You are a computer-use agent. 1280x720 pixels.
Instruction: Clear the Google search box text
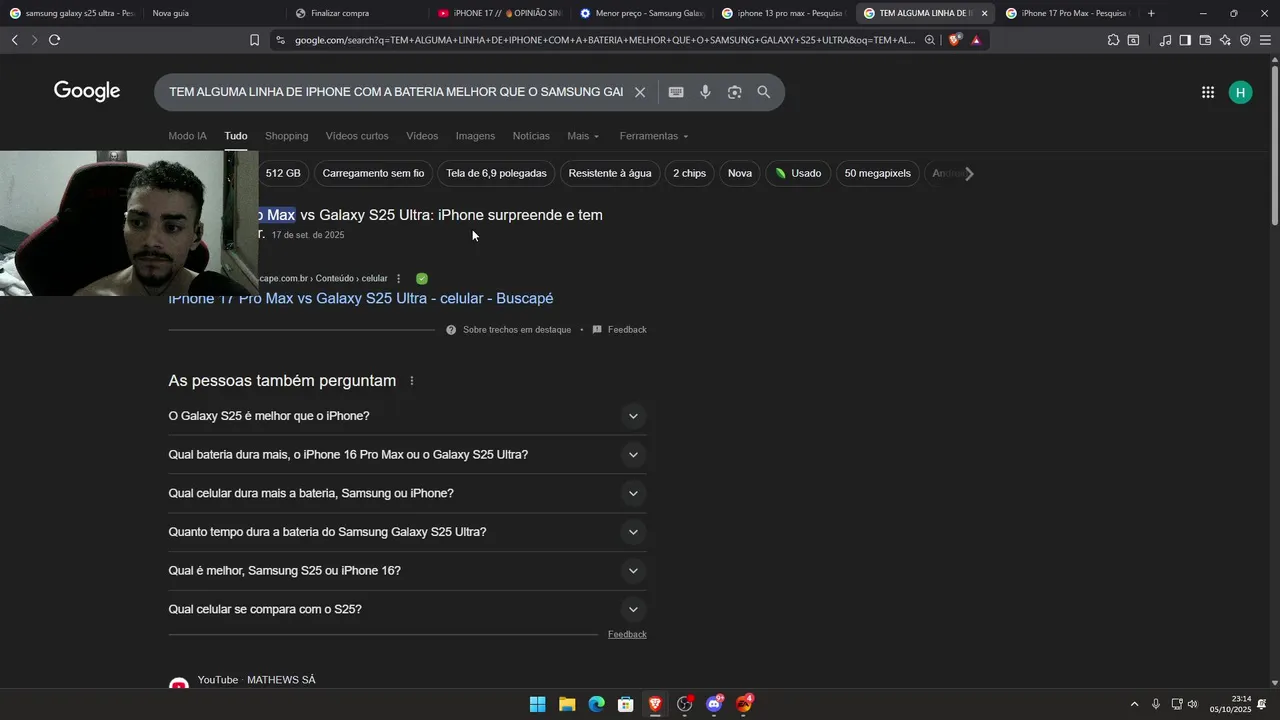(640, 92)
